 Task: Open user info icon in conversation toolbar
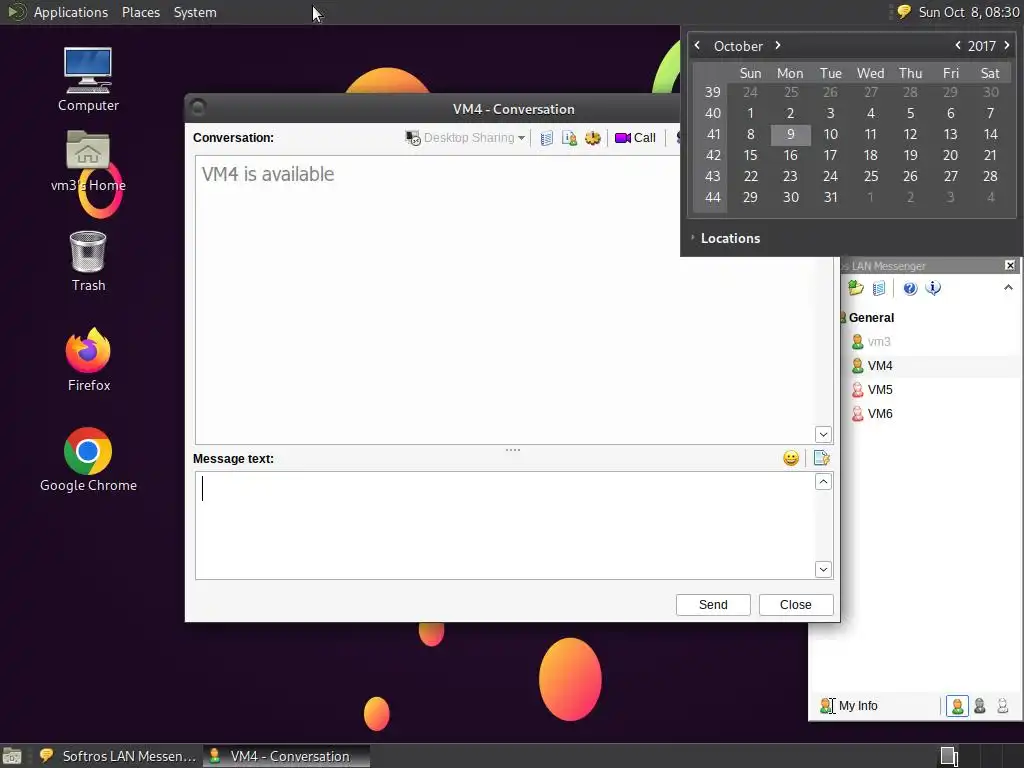[569, 138]
